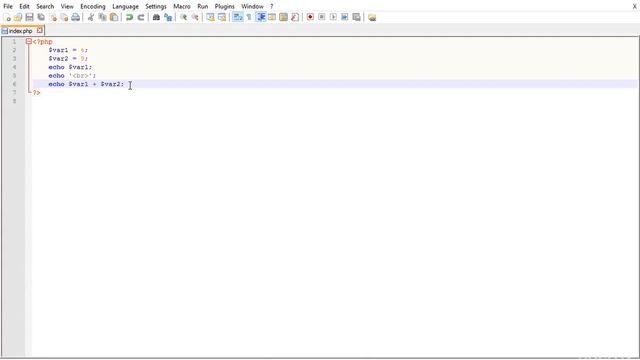Click the Stop Recording macro icon

point(322,17)
